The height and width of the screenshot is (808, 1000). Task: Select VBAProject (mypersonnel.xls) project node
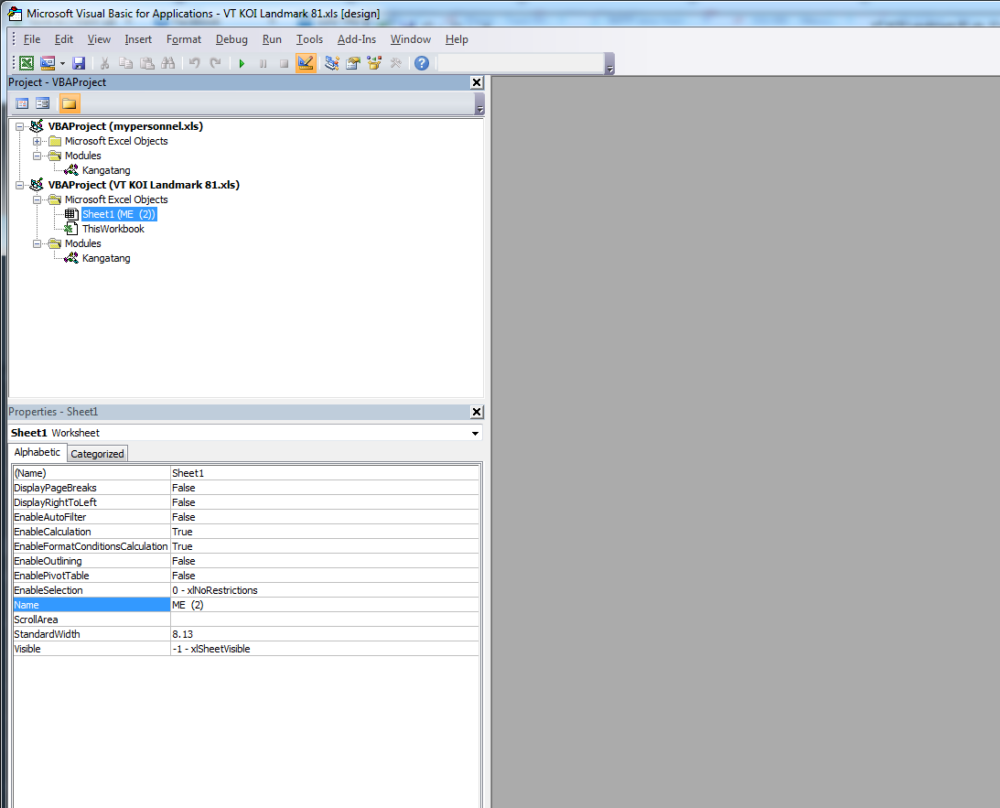click(x=126, y=126)
